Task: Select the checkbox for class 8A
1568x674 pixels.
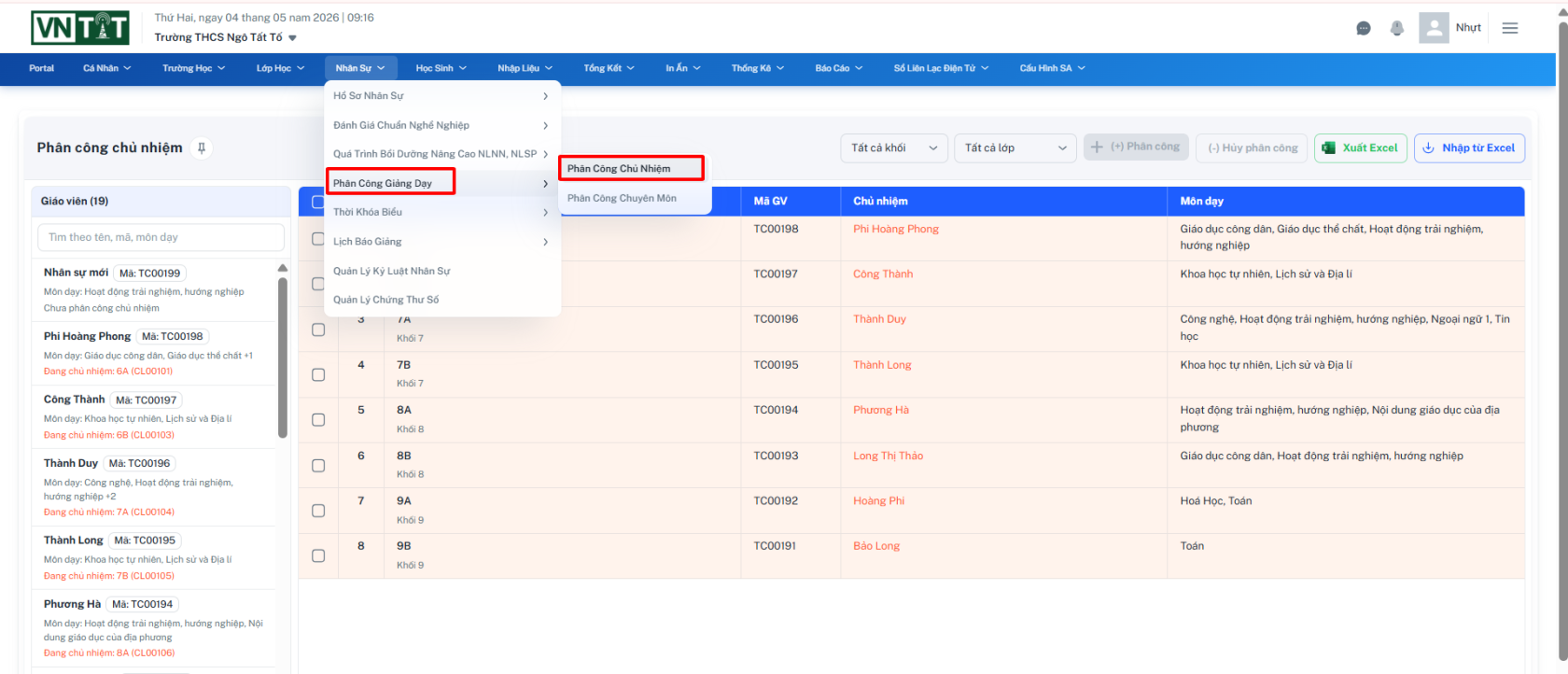Action: pyautogui.click(x=318, y=420)
